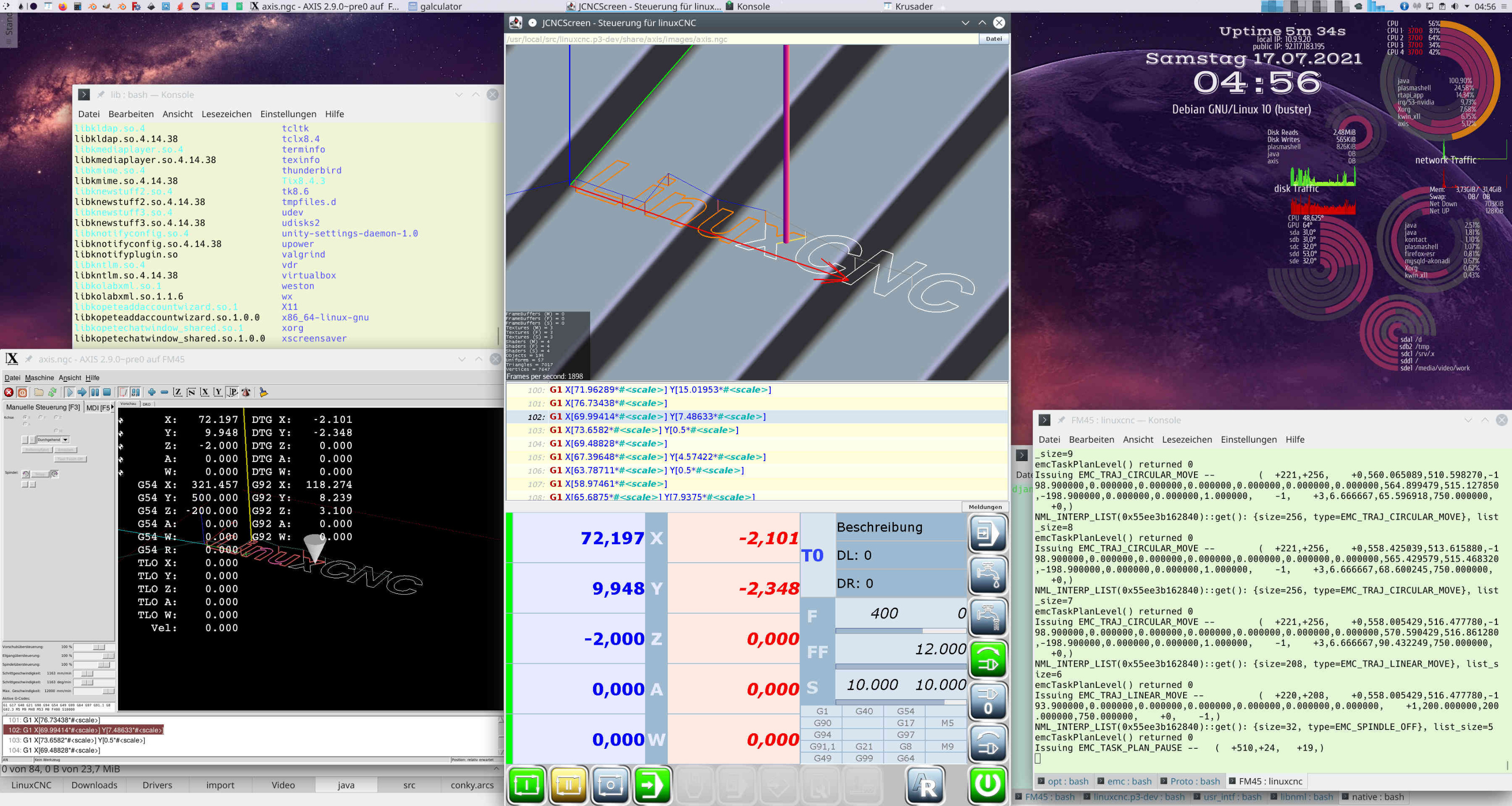Clear live plot with AXIS broom icon
1512x806 pixels.
click(x=264, y=392)
